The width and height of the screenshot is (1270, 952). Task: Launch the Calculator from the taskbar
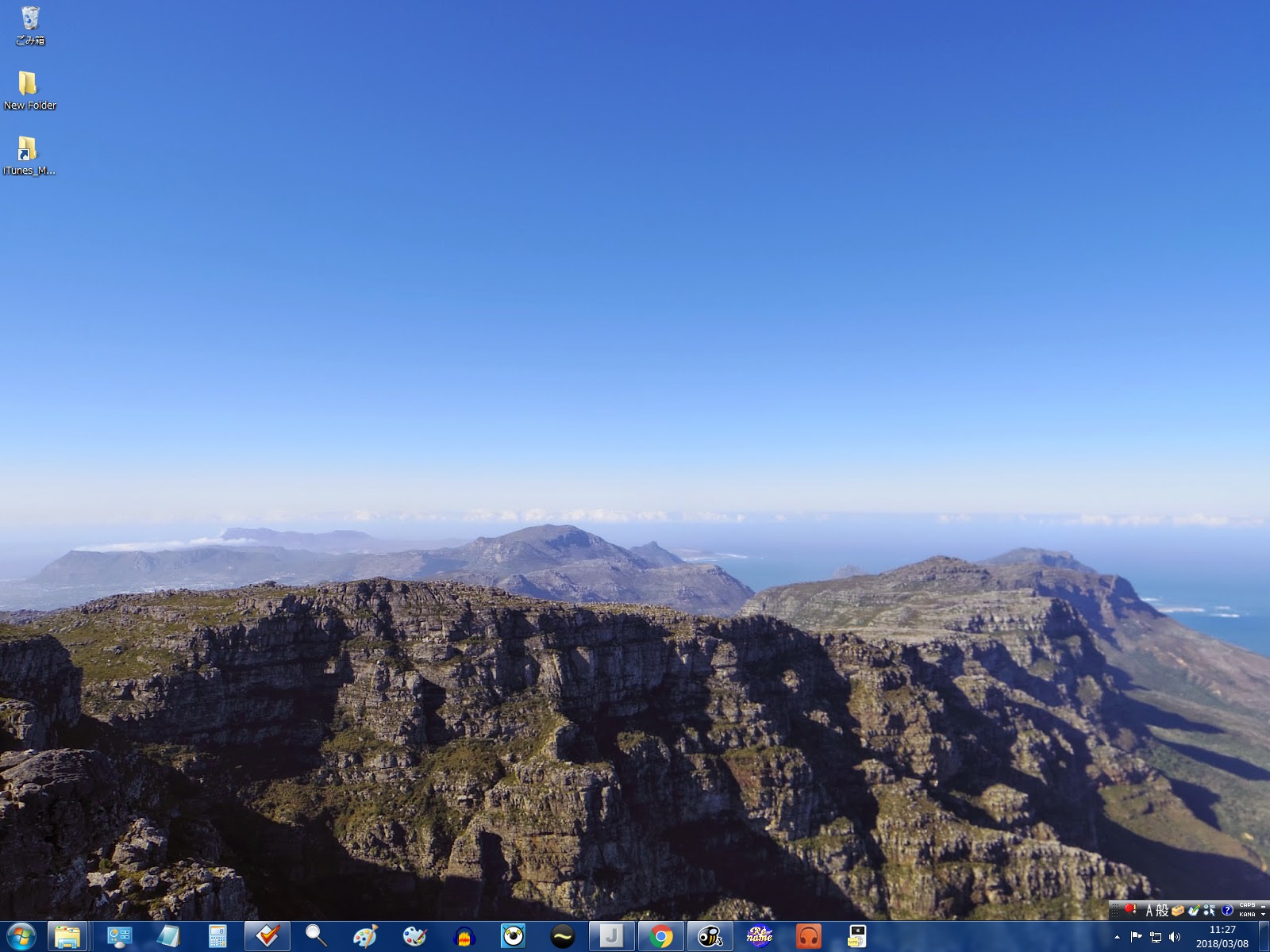pos(218,937)
